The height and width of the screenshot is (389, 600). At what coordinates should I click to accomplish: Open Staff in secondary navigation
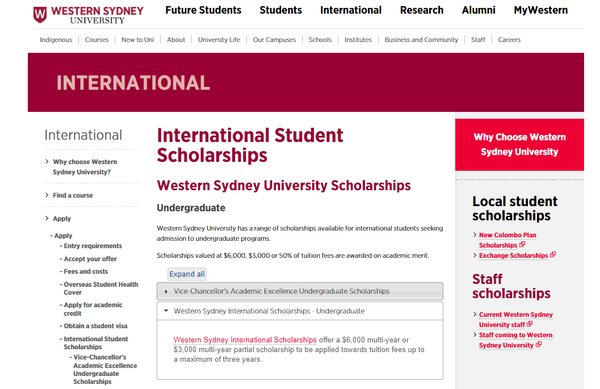(478, 40)
